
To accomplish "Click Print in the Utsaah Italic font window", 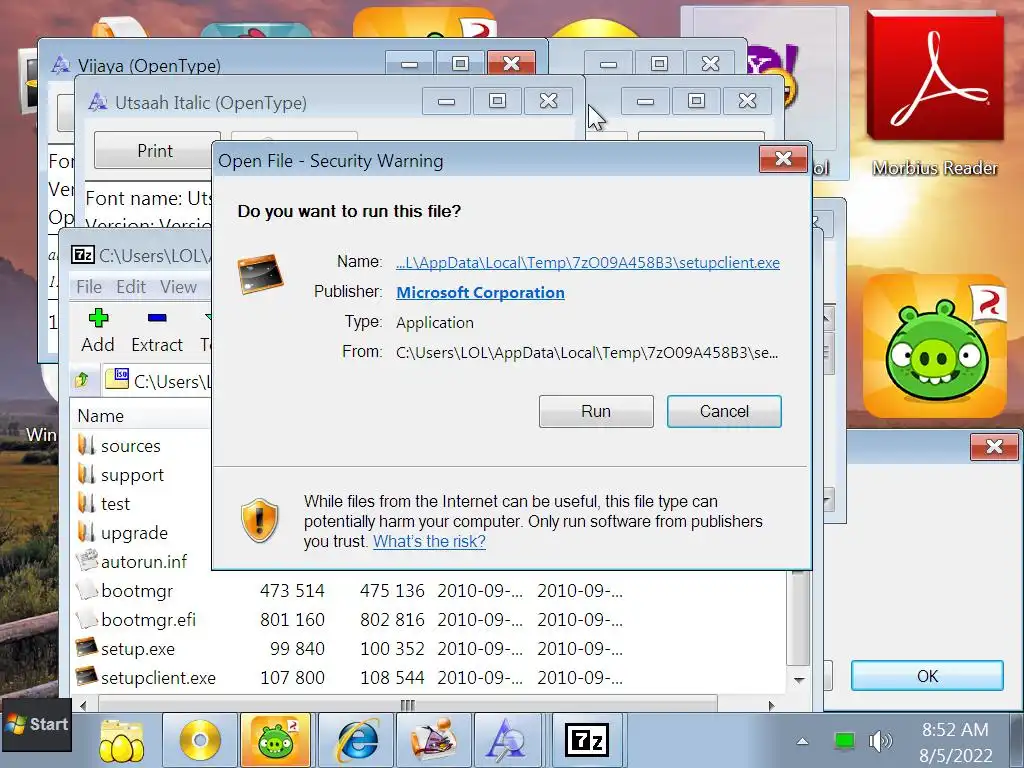I will [155, 151].
